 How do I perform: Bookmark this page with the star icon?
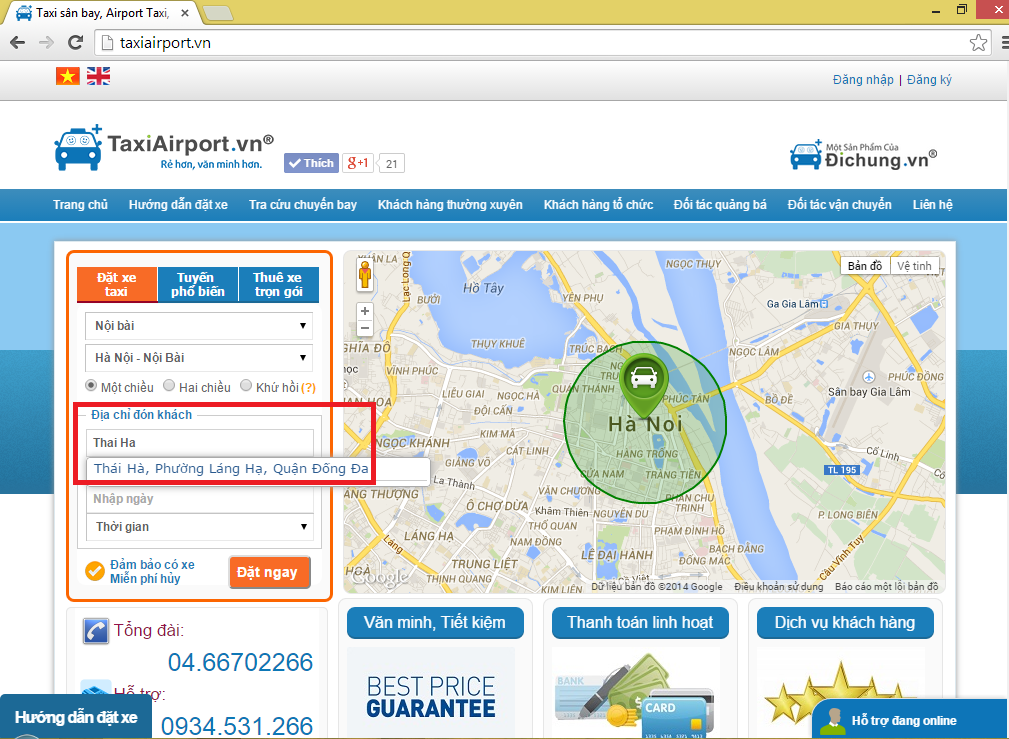(978, 43)
